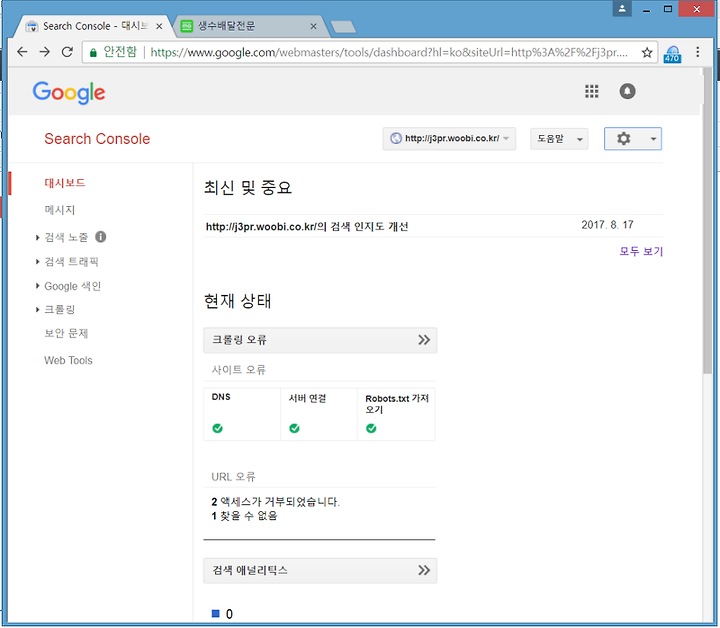Click the 모두 보기 link

(641, 251)
